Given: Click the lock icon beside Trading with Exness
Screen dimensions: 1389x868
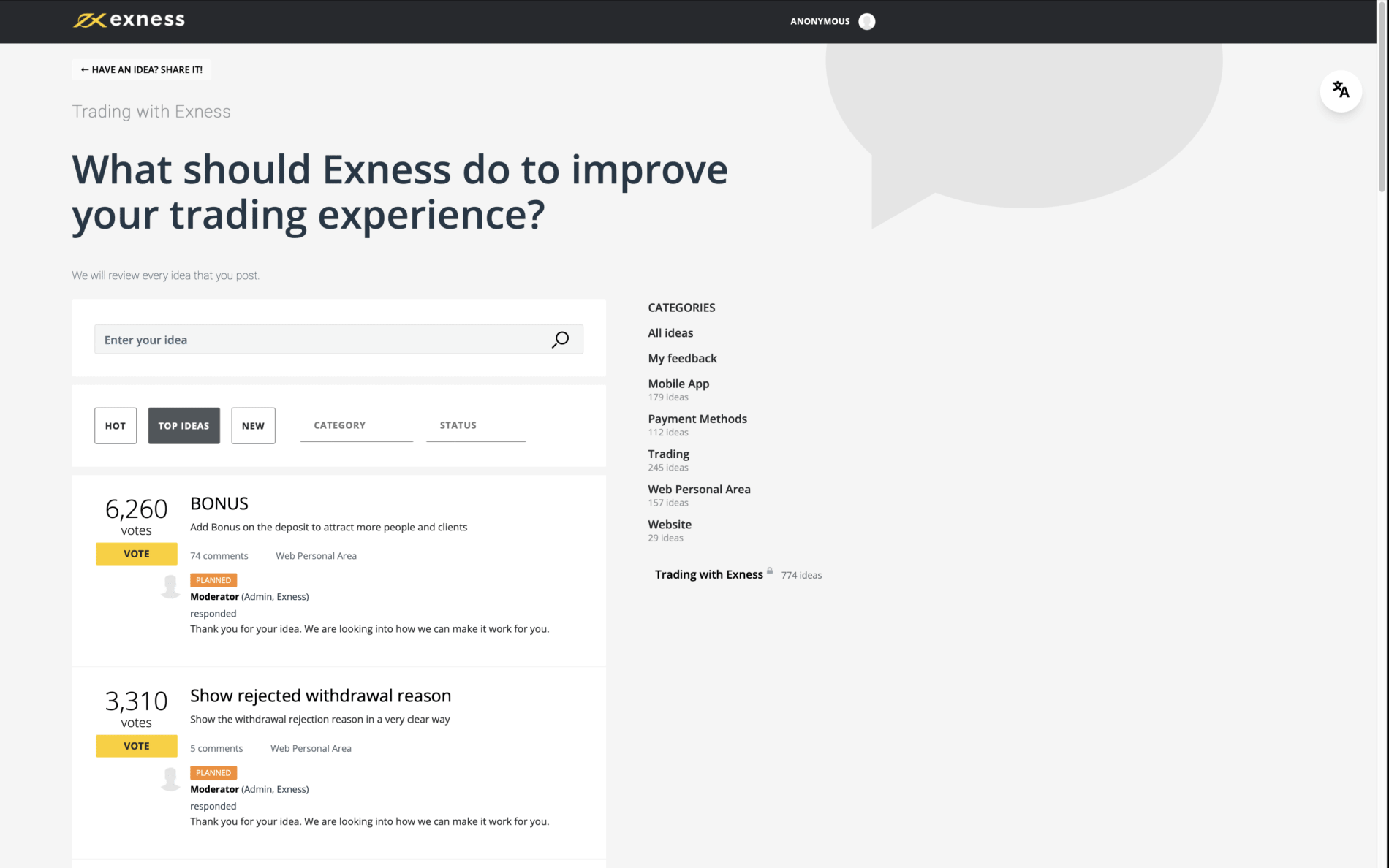Looking at the screenshot, I should [770, 571].
